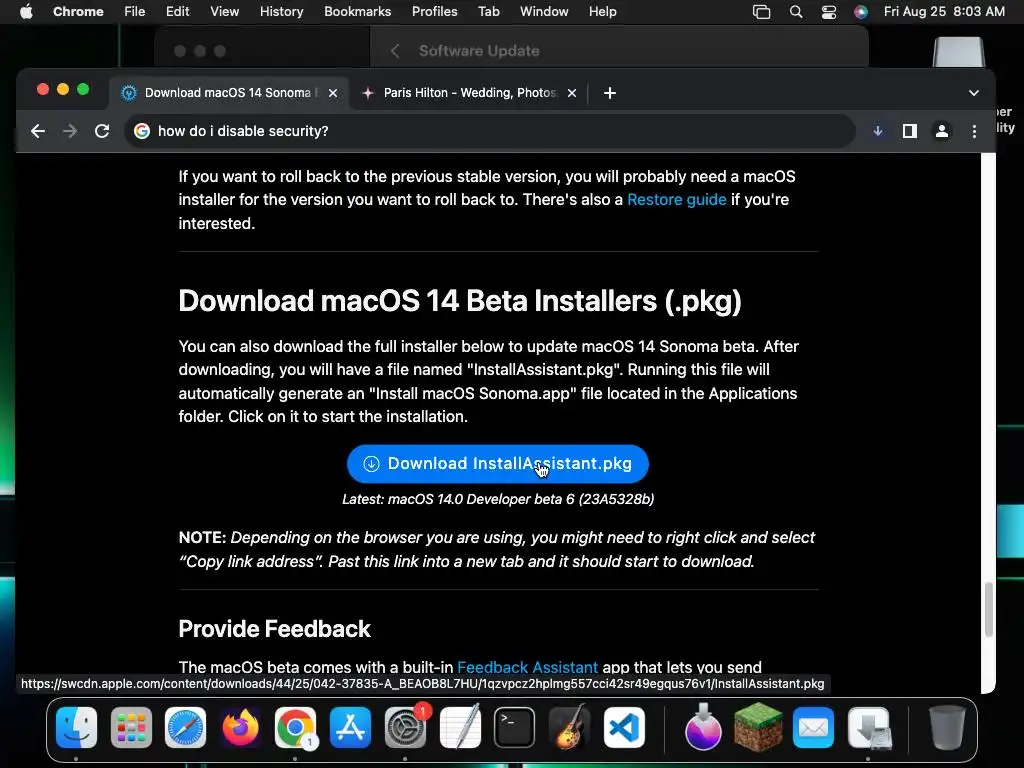The image size is (1024, 768).
Task: Open the Bookmarks menu
Action: (x=358, y=12)
